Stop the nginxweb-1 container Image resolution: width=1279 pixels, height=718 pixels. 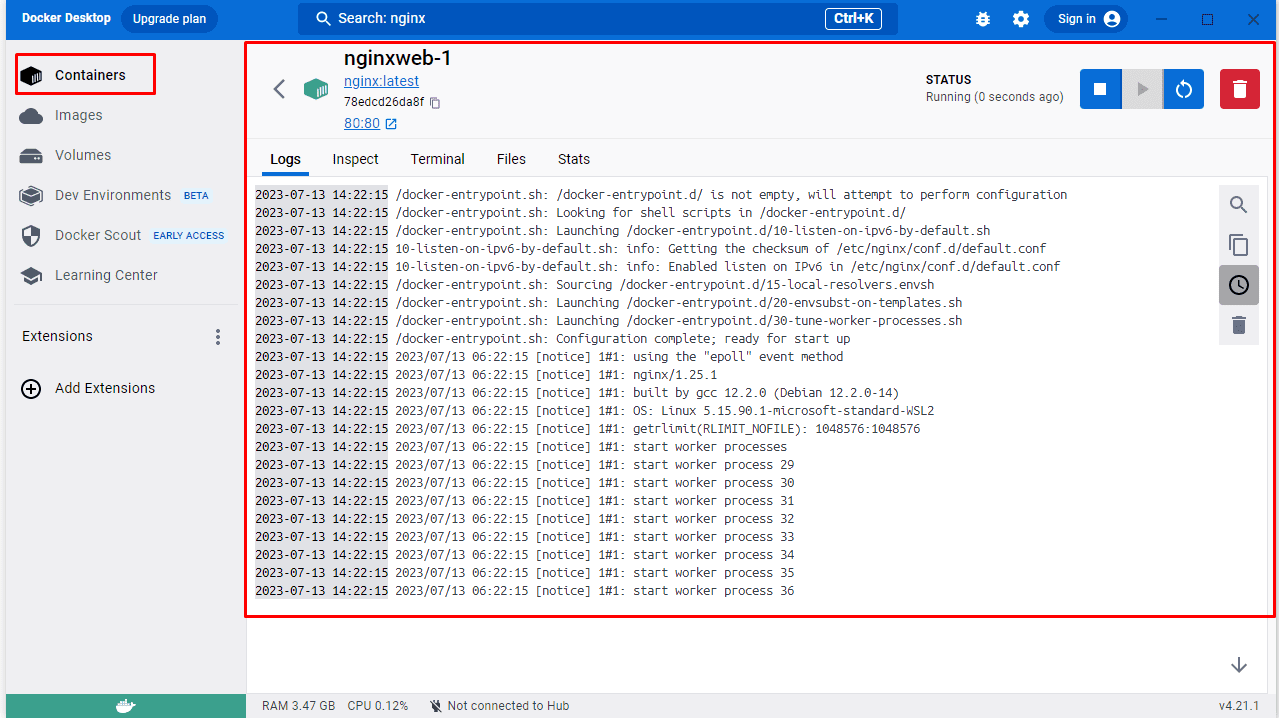1100,89
